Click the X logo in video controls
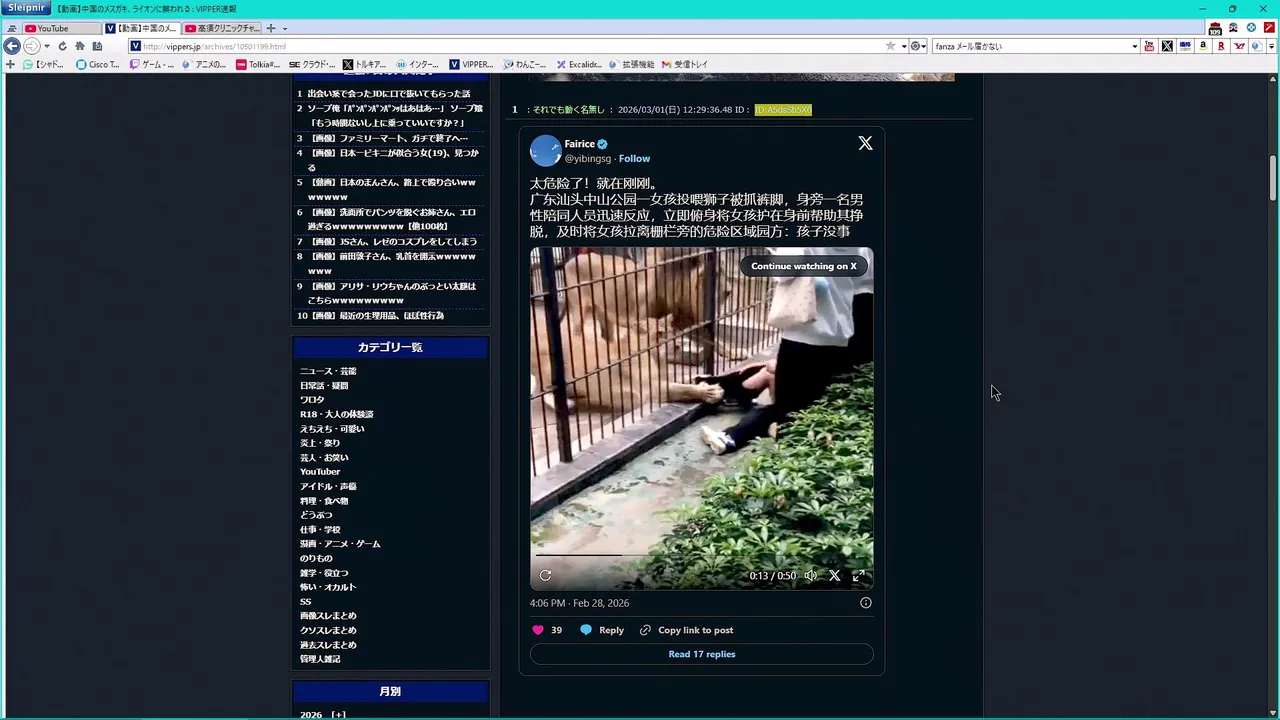 [x=834, y=575]
